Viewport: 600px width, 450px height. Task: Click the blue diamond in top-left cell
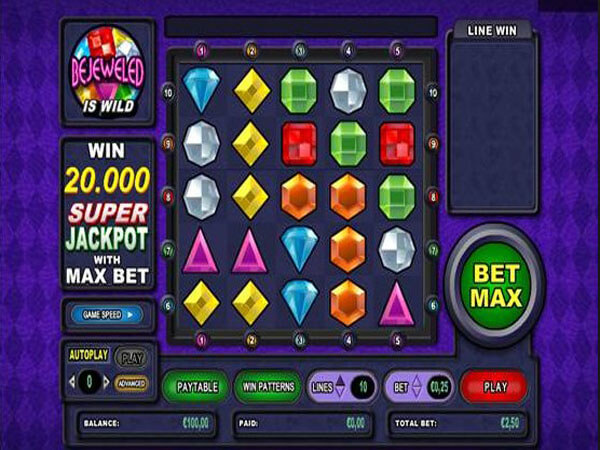(201, 90)
